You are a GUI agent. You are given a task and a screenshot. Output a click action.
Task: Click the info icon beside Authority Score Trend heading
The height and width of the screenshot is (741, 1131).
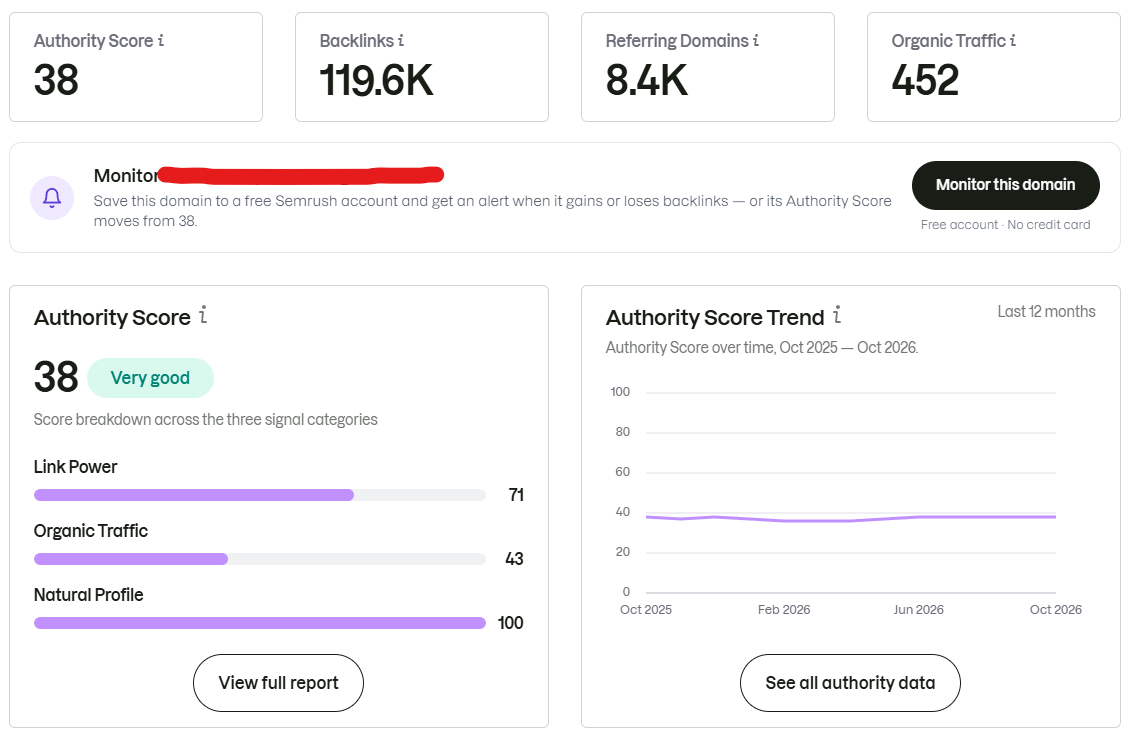coord(837,315)
